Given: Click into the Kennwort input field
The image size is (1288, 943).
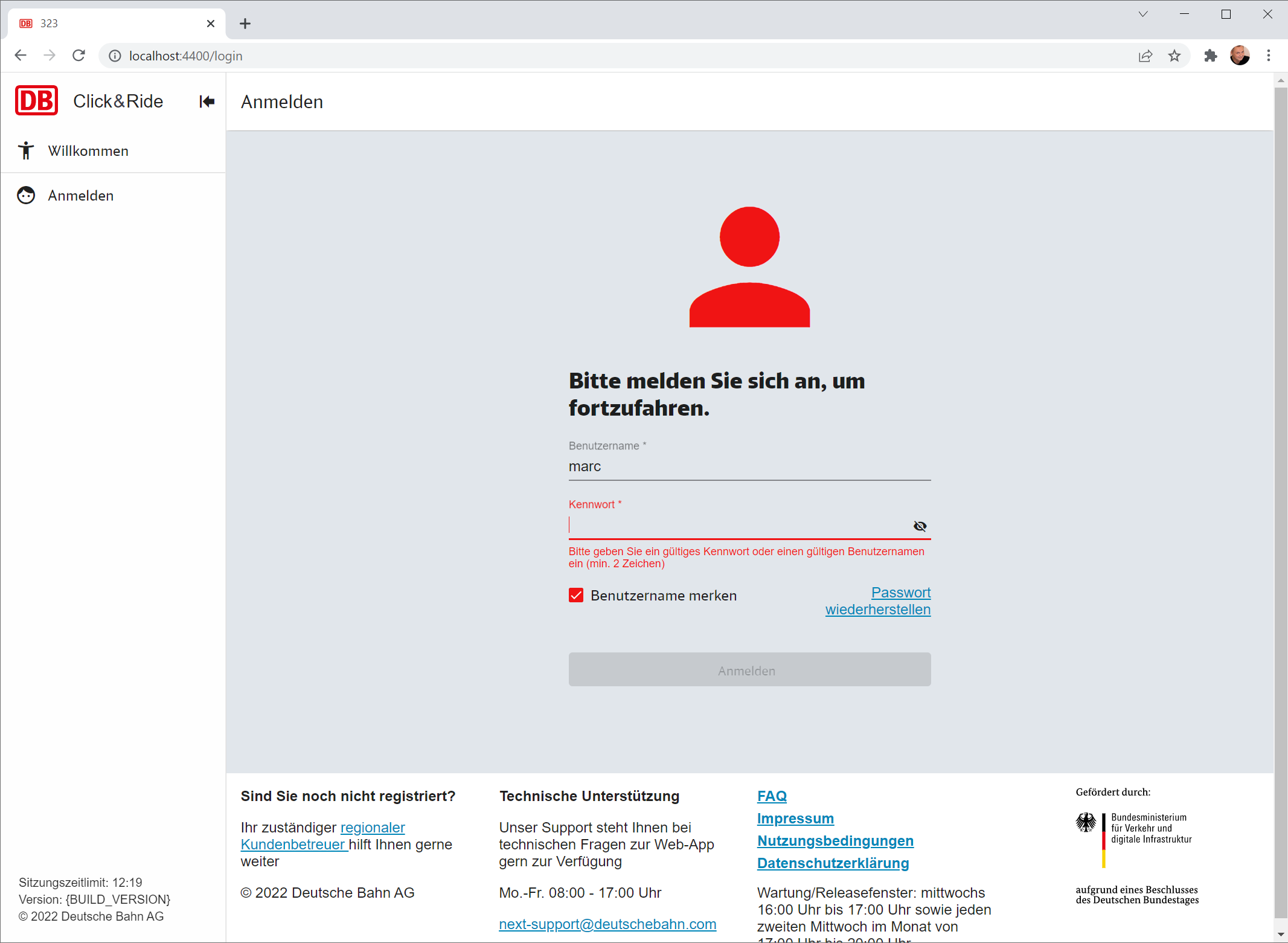Looking at the screenshot, I should pos(737,526).
